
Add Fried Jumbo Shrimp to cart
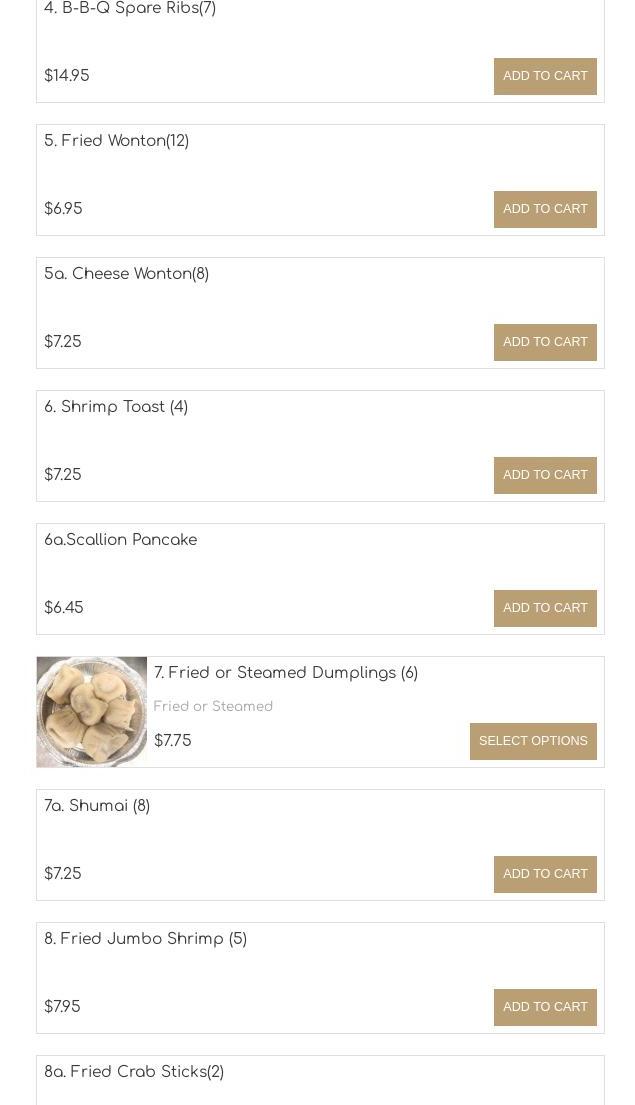pyautogui.click(x=545, y=1008)
